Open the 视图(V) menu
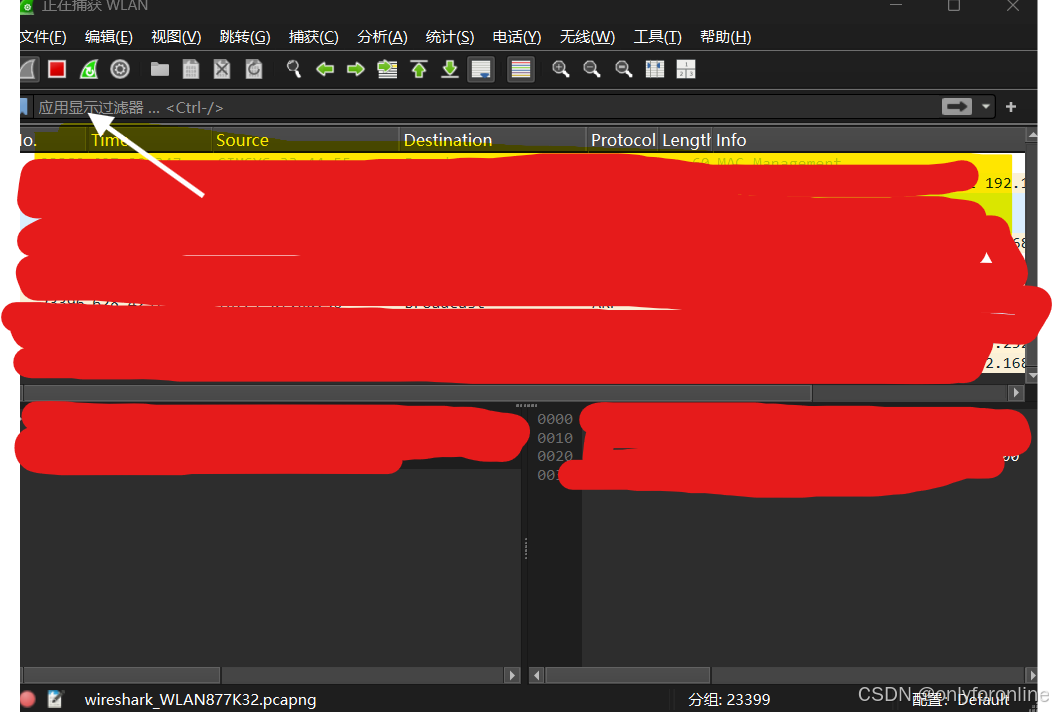 pos(176,37)
